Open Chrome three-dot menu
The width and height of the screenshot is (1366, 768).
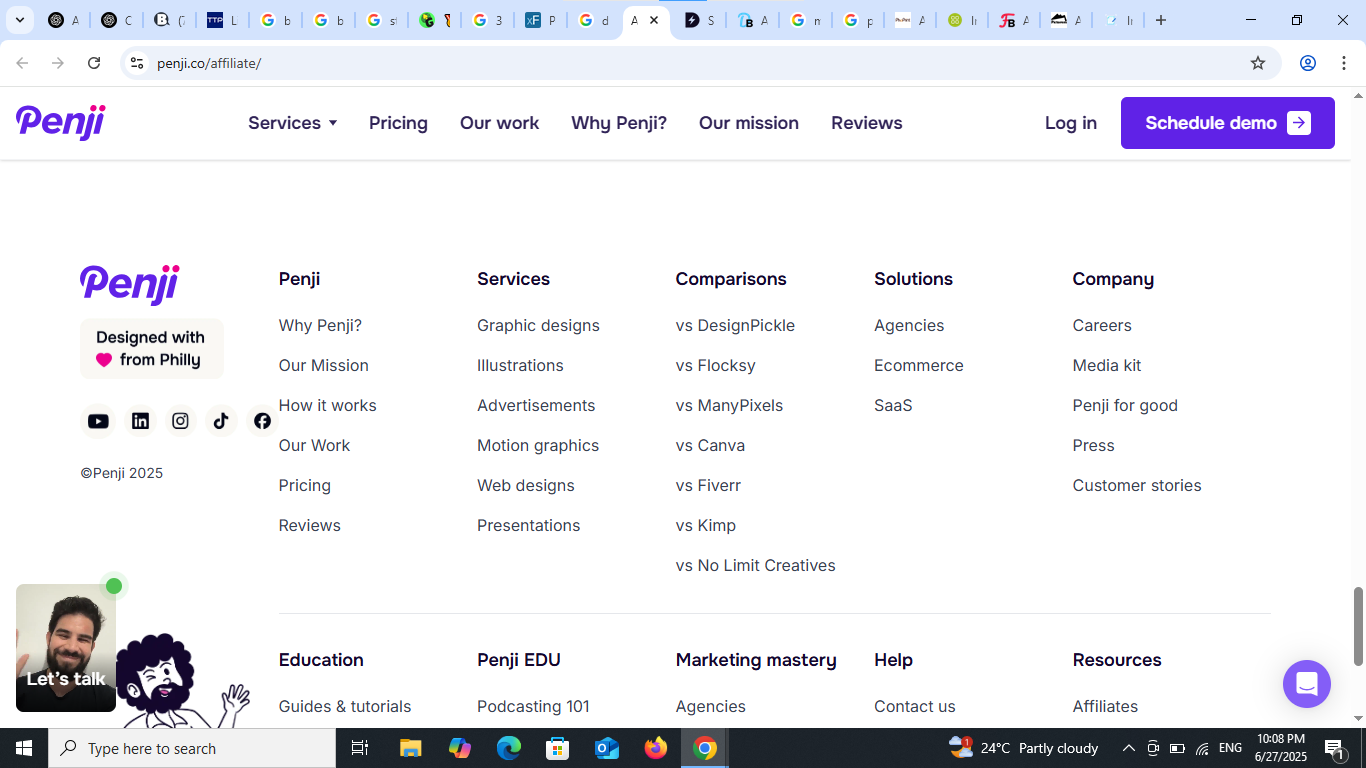pos(1344,63)
